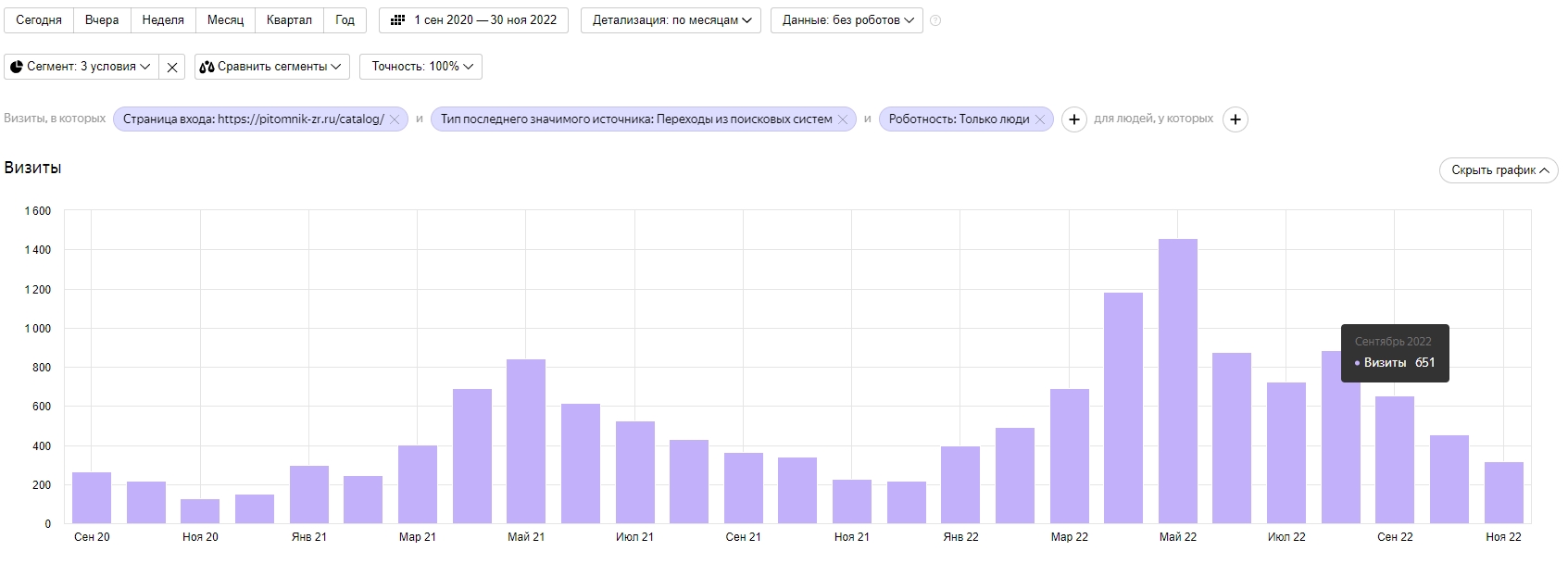Clear the segment with the X button

pos(172,67)
